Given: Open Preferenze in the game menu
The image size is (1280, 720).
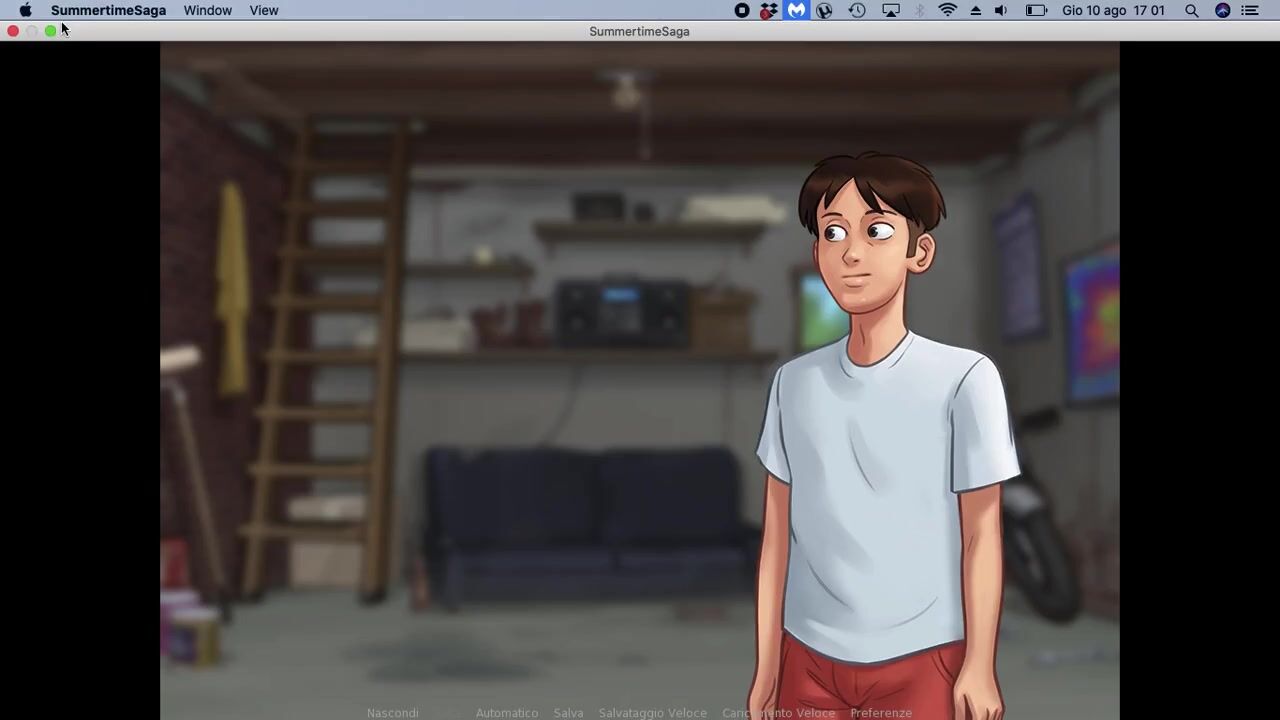Looking at the screenshot, I should pyautogui.click(x=881, y=713).
